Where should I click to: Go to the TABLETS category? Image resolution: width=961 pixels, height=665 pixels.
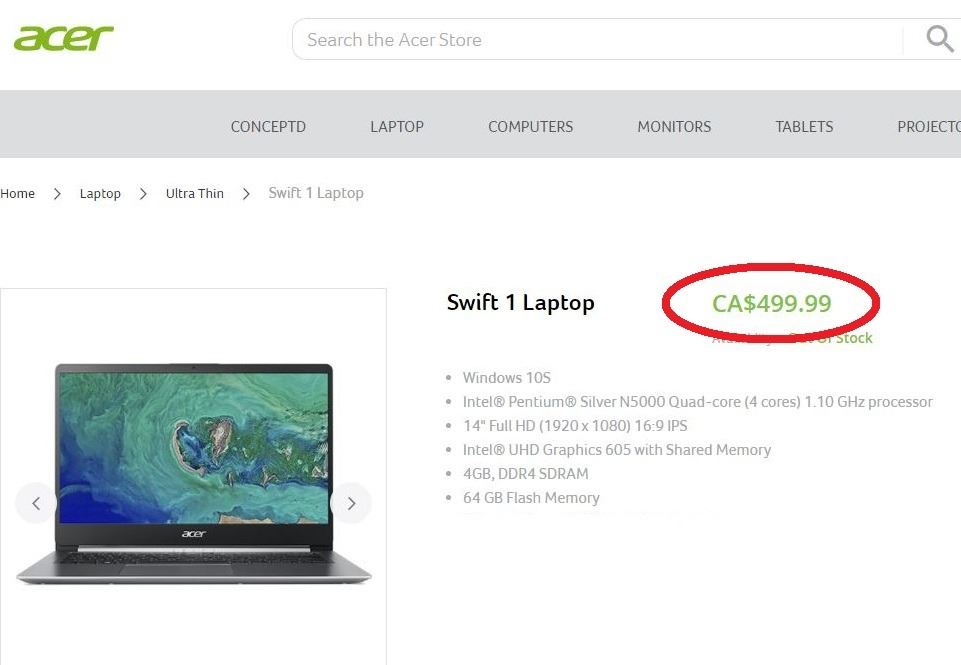click(804, 127)
